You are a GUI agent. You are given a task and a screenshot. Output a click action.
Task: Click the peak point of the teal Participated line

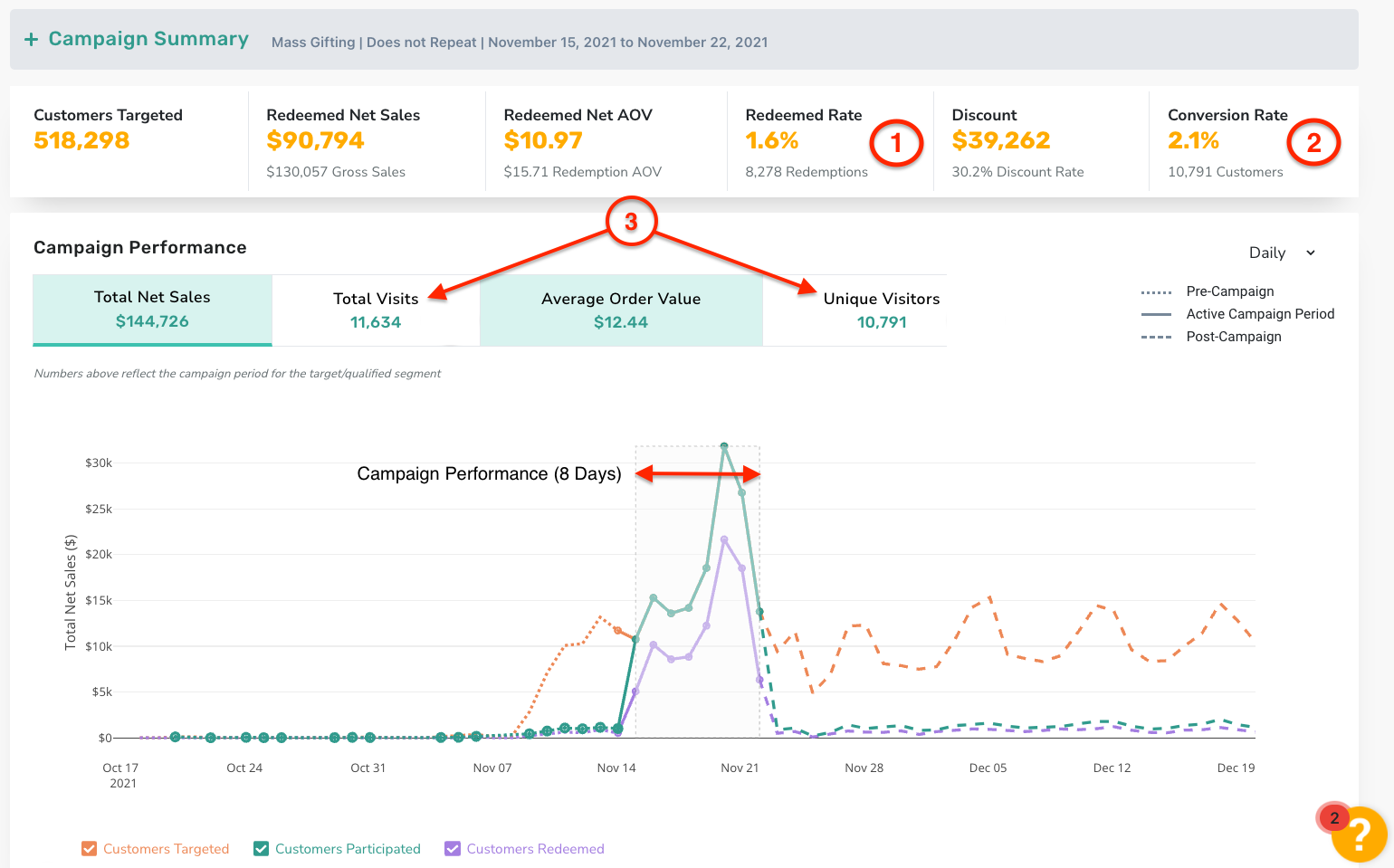724,446
